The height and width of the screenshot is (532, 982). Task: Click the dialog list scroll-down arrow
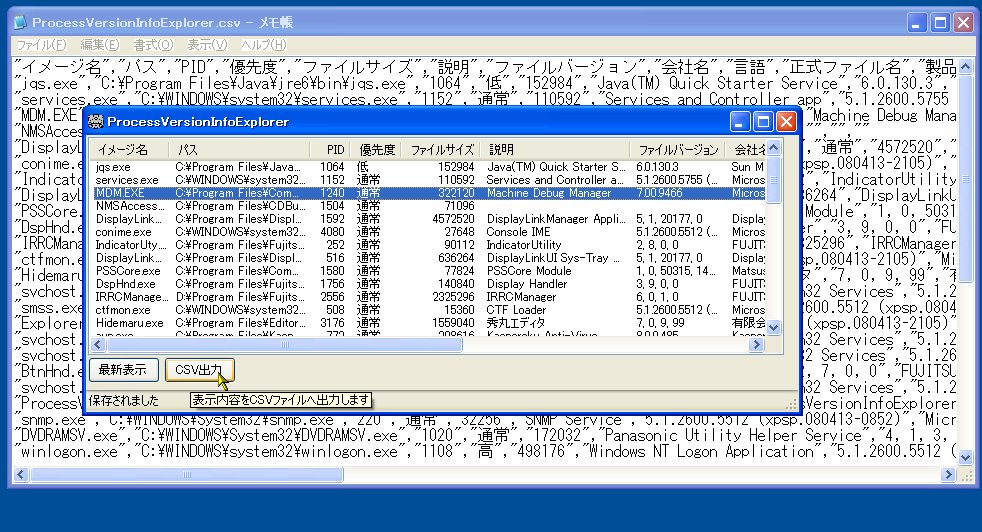tap(773, 327)
